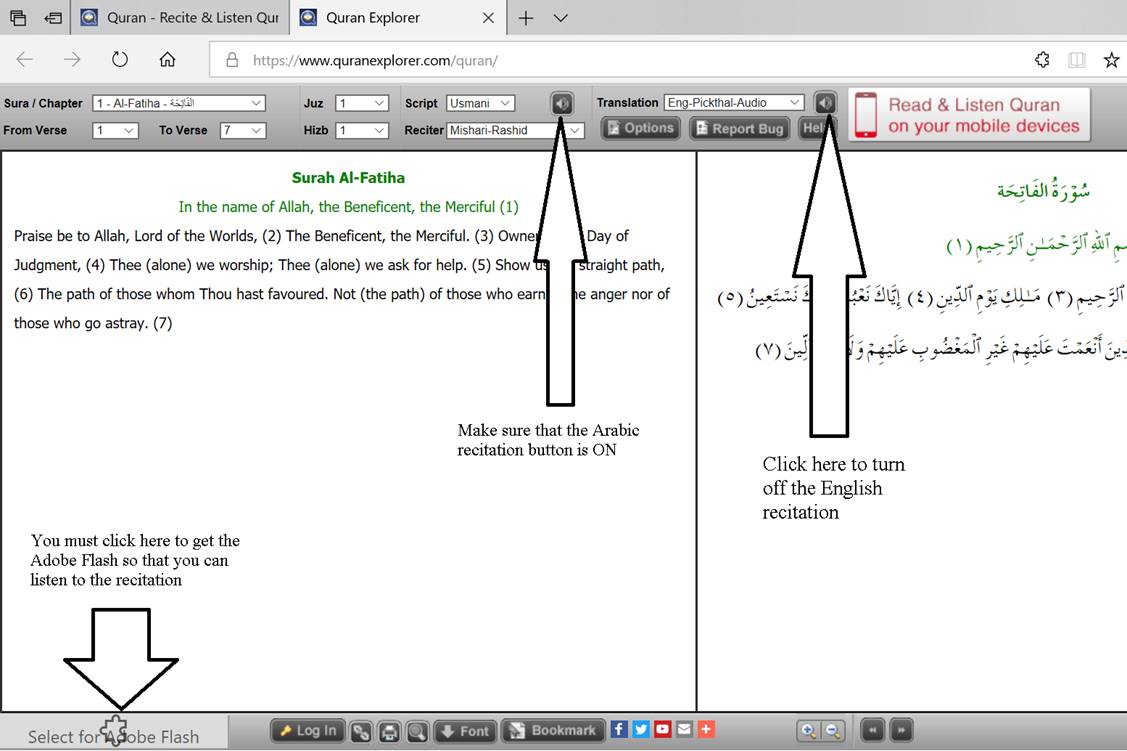The width and height of the screenshot is (1127, 751).
Task: Open a new browser tab
Action: 526,18
